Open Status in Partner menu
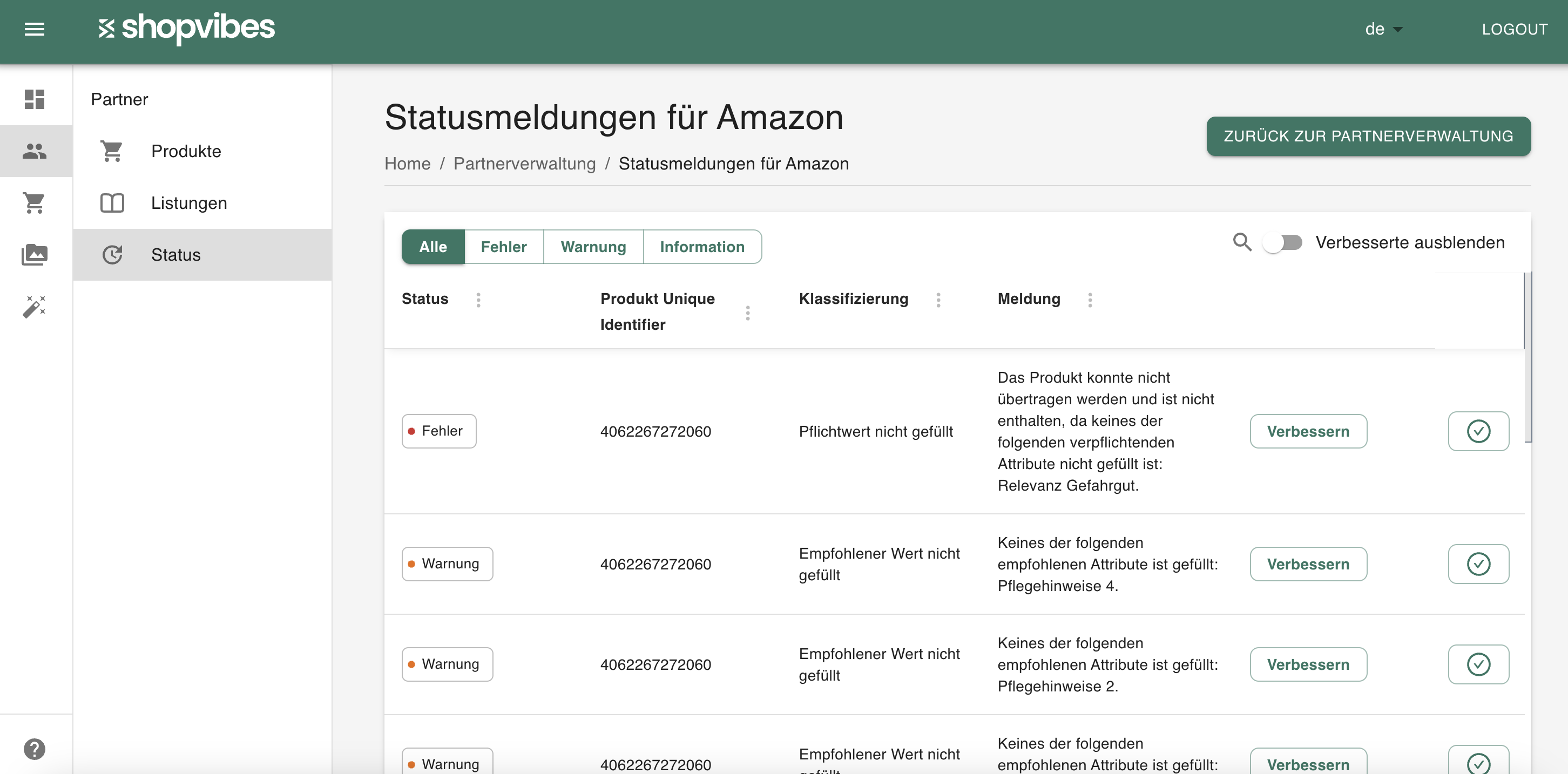 (x=202, y=254)
